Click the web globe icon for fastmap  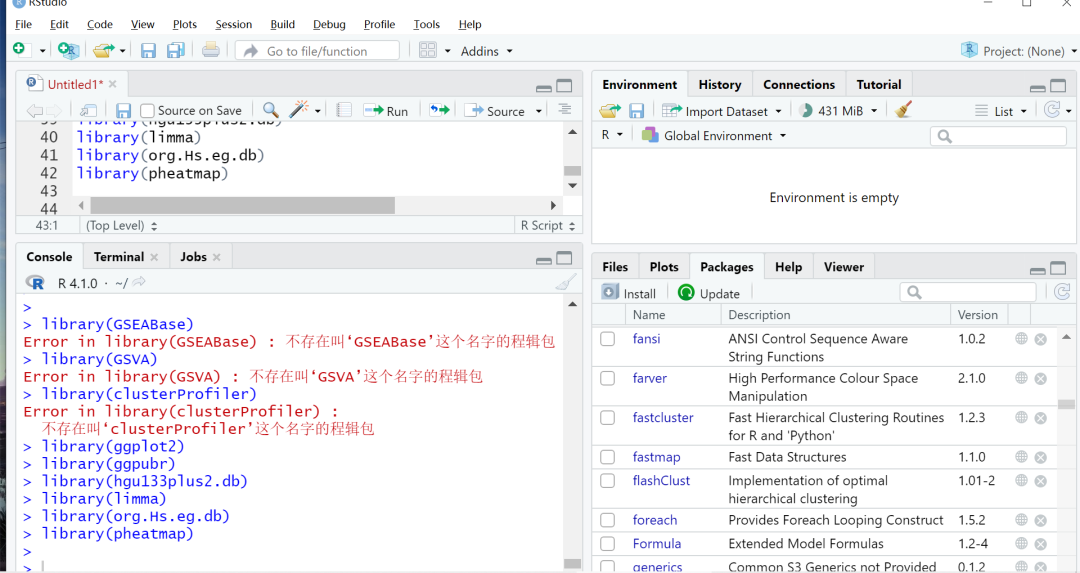[1021, 457]
